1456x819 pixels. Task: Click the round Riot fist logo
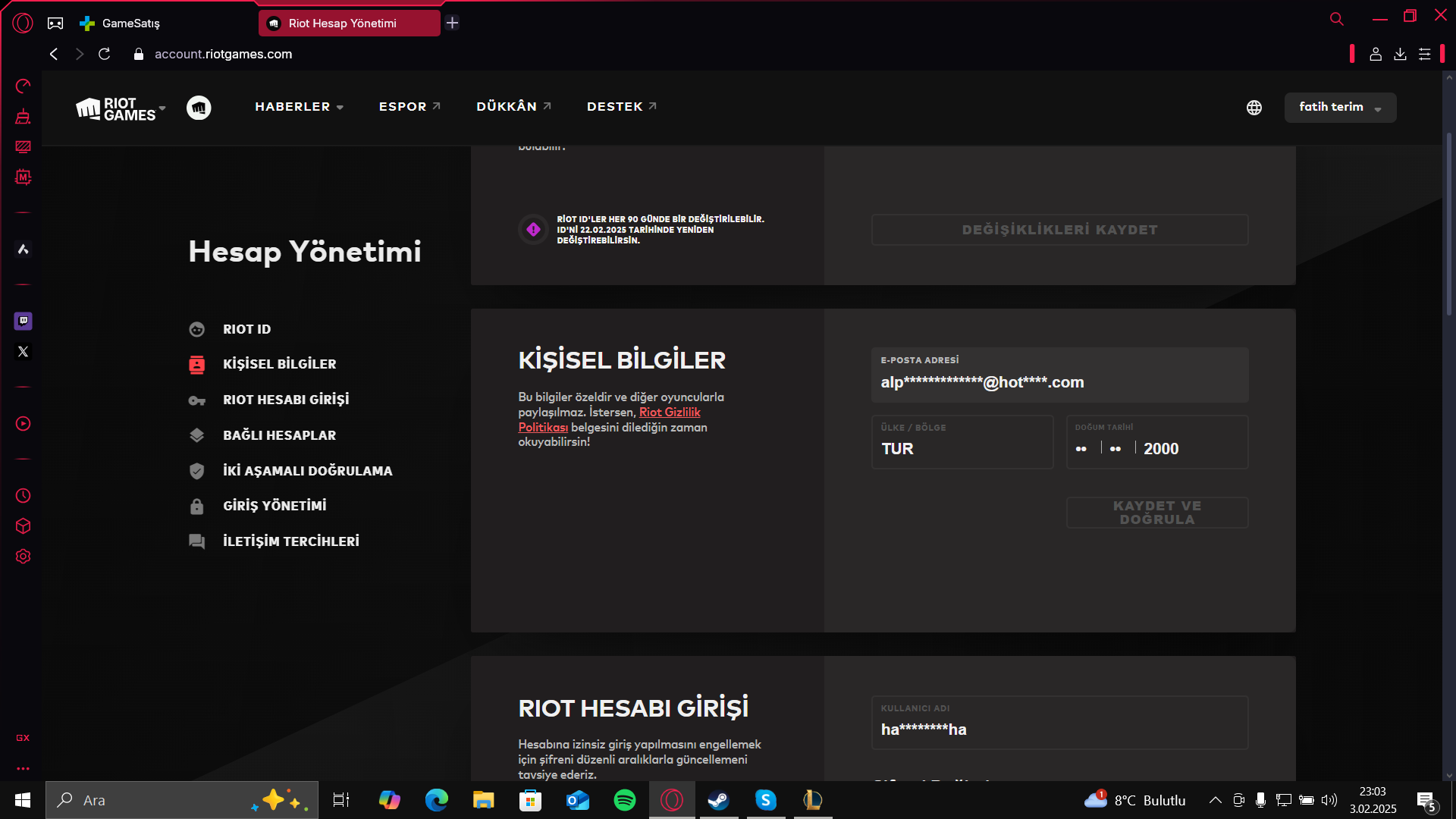point(199,108)
